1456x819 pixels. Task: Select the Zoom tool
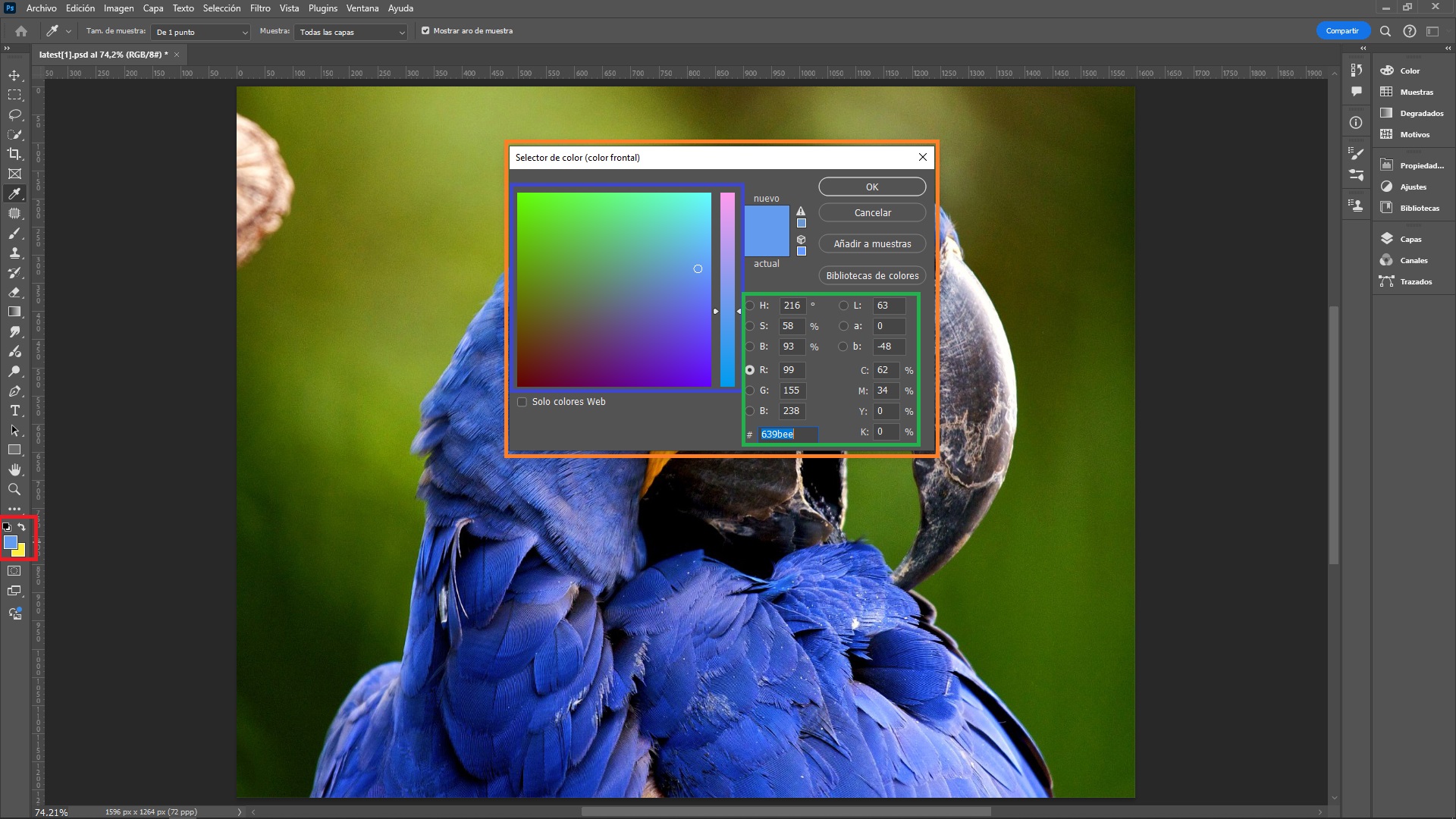pos(14,490)
